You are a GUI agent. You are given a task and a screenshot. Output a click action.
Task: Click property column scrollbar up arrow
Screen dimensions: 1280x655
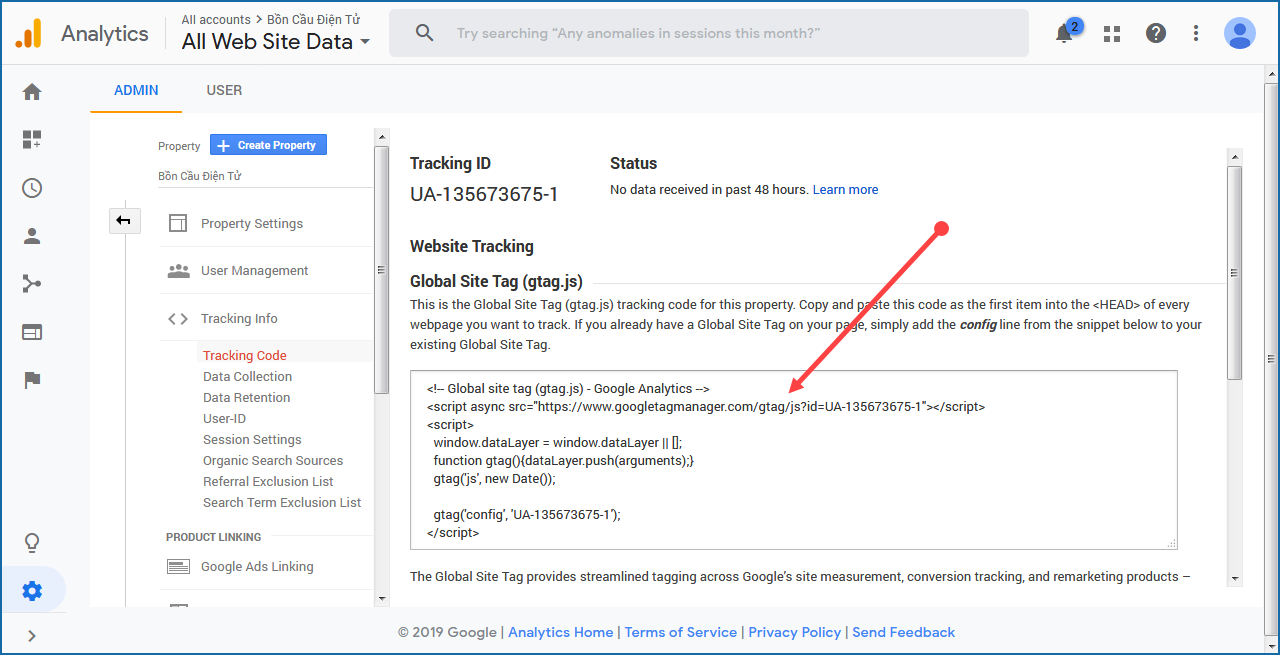[x=381, y=135]
